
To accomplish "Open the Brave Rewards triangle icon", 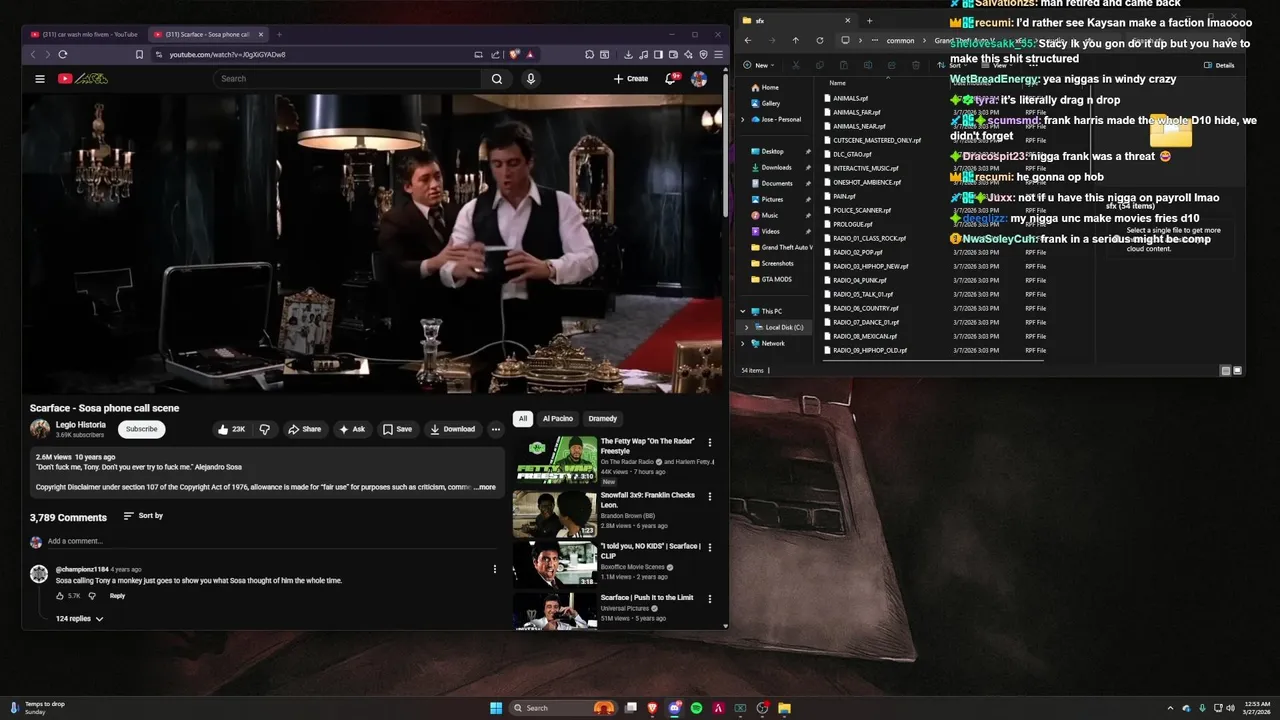I will tap(530, 54).
